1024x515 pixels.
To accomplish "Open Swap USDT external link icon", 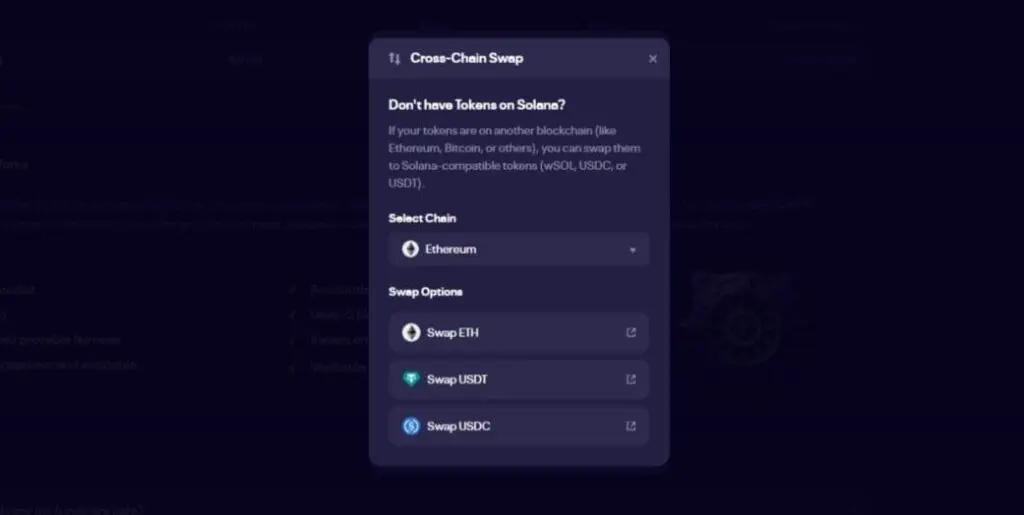I will click(631, 380).
